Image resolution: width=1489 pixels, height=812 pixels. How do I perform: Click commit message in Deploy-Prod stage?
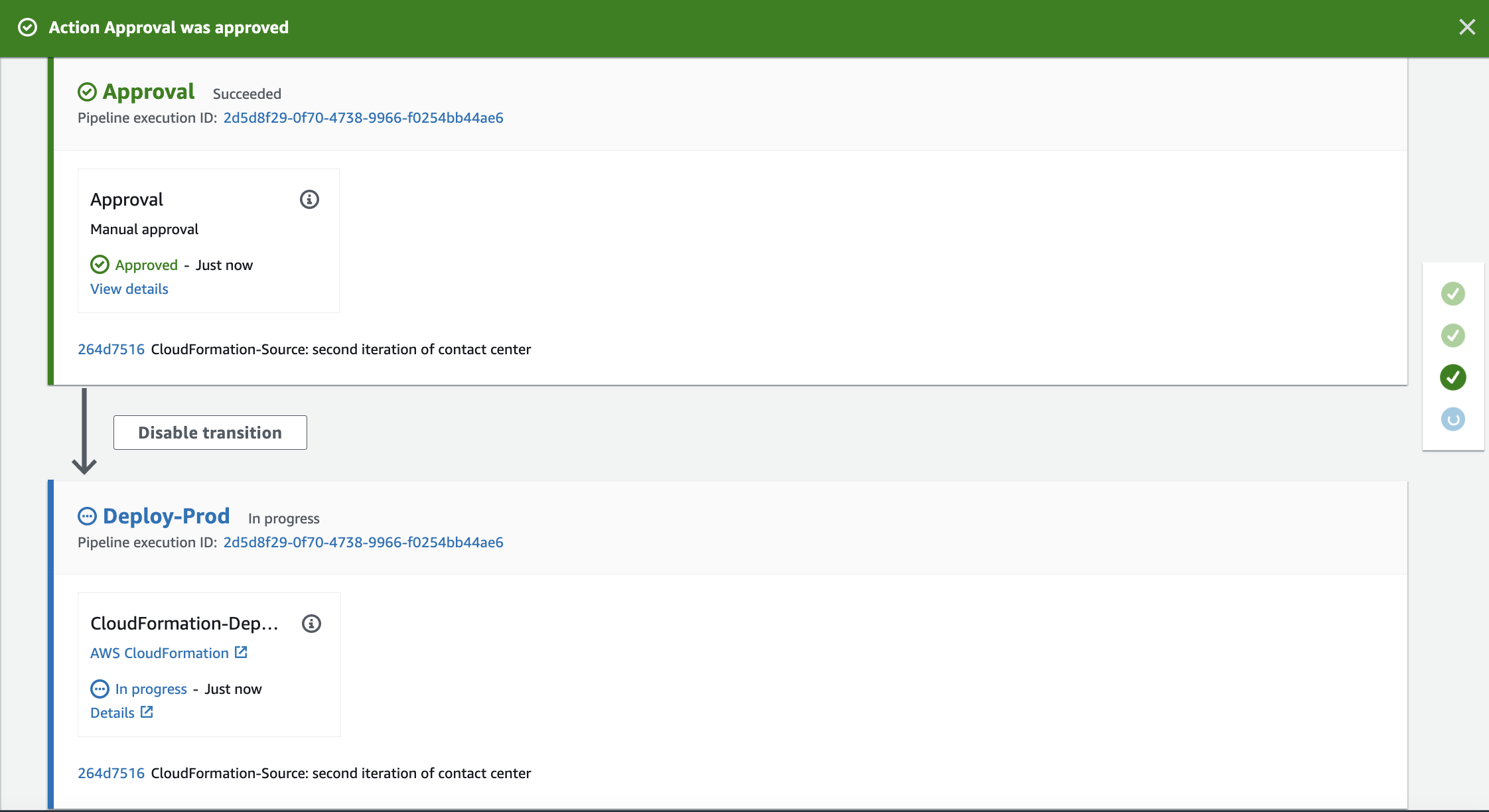point(341,773)
